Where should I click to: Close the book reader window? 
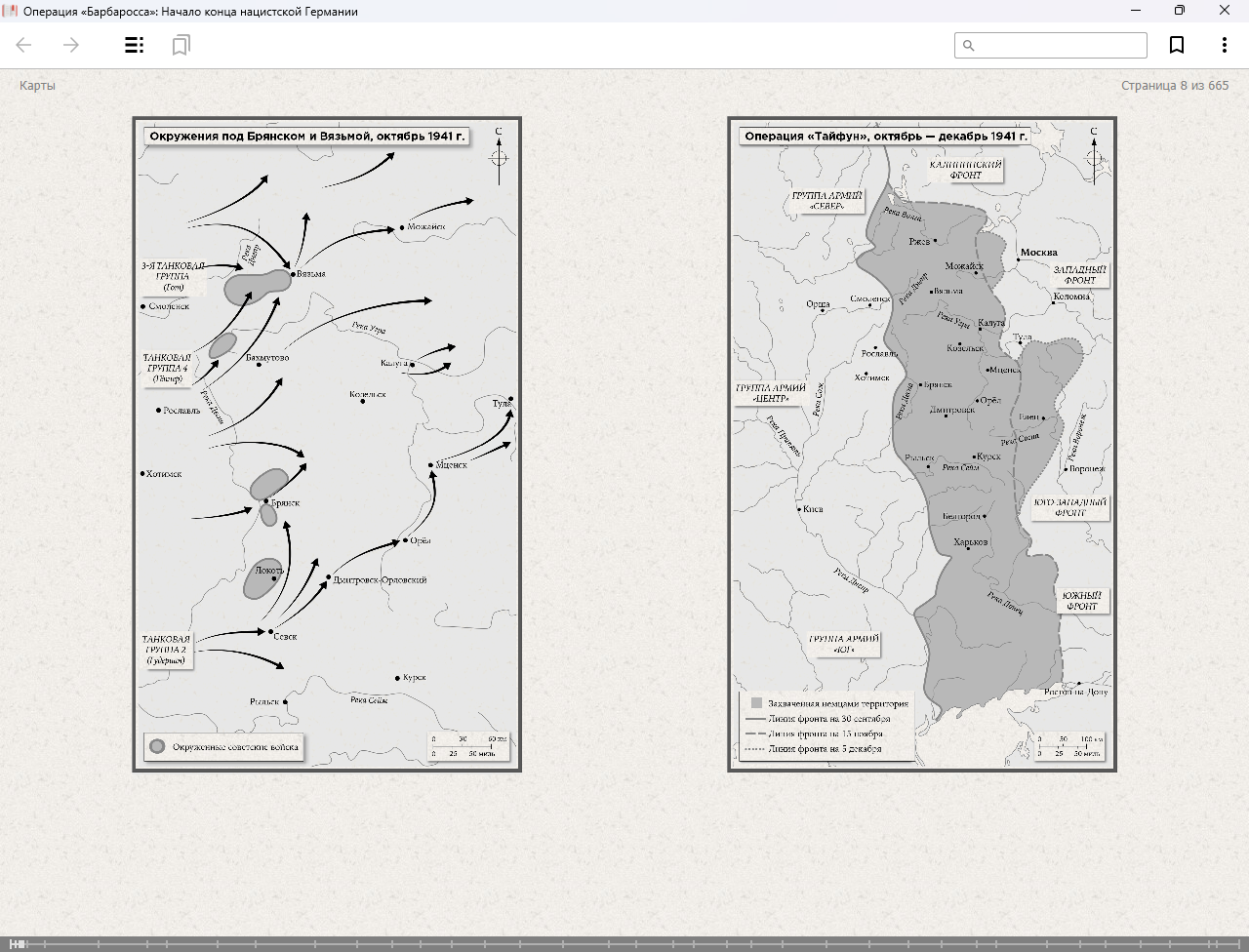tap(1225, 11)
